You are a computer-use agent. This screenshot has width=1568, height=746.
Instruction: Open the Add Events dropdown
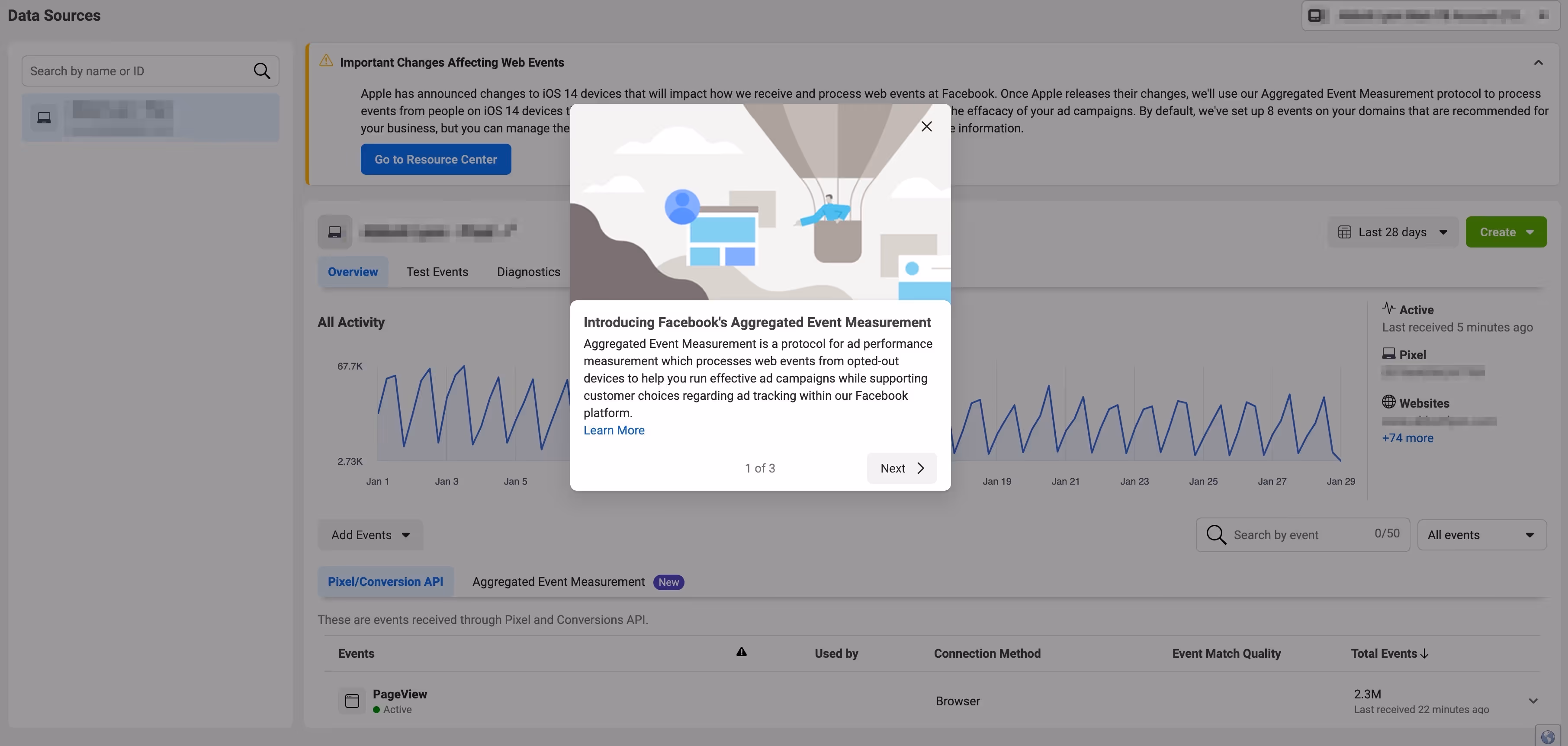[x=370, y=535]
